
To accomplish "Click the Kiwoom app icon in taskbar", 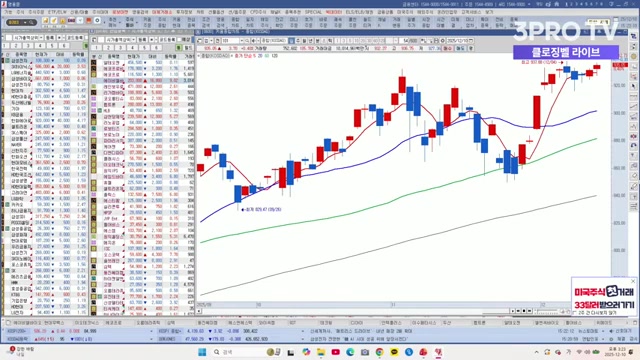I will tap(438, 352).
